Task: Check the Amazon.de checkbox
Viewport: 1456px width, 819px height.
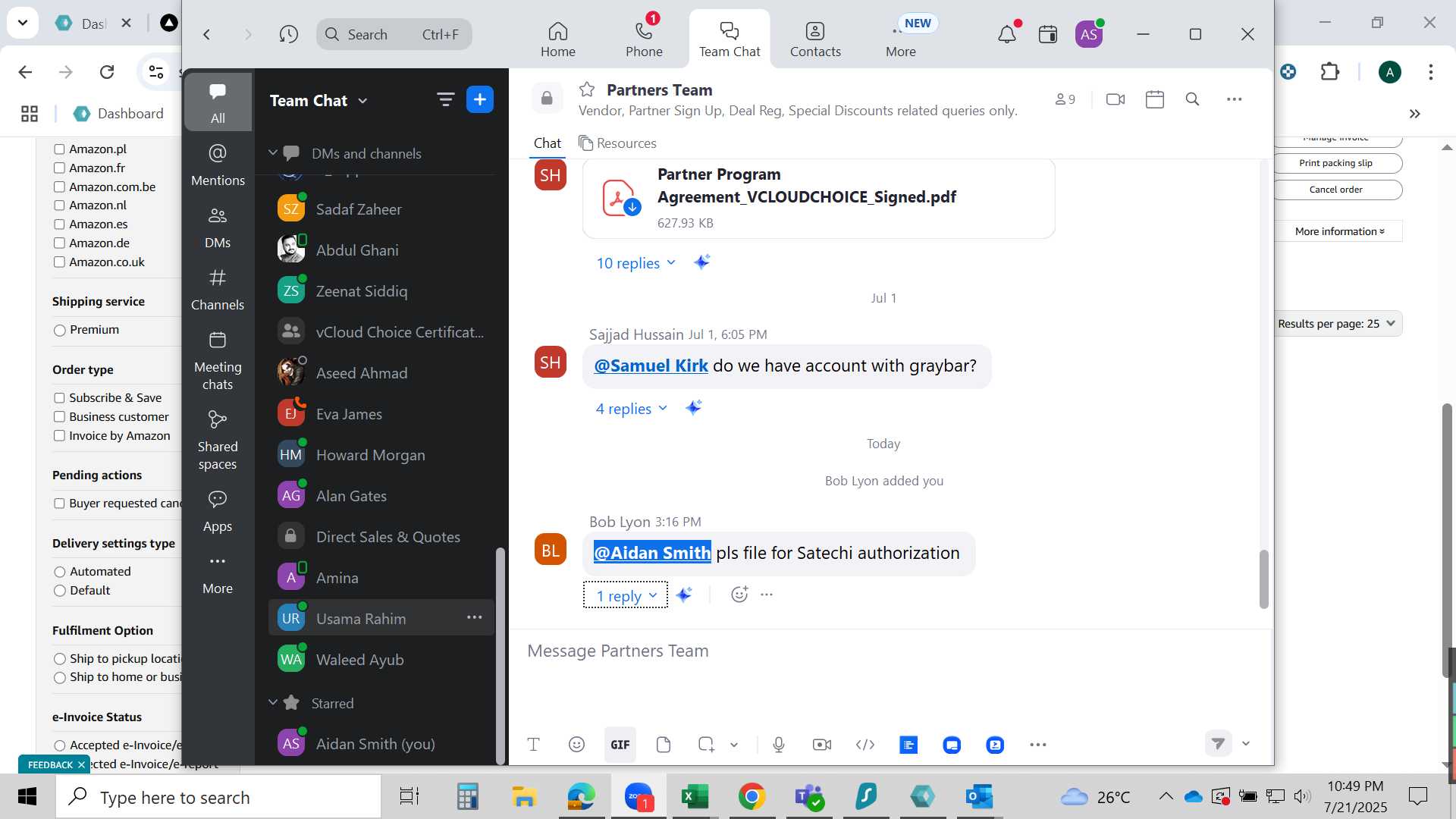Action: click(59, 243)
